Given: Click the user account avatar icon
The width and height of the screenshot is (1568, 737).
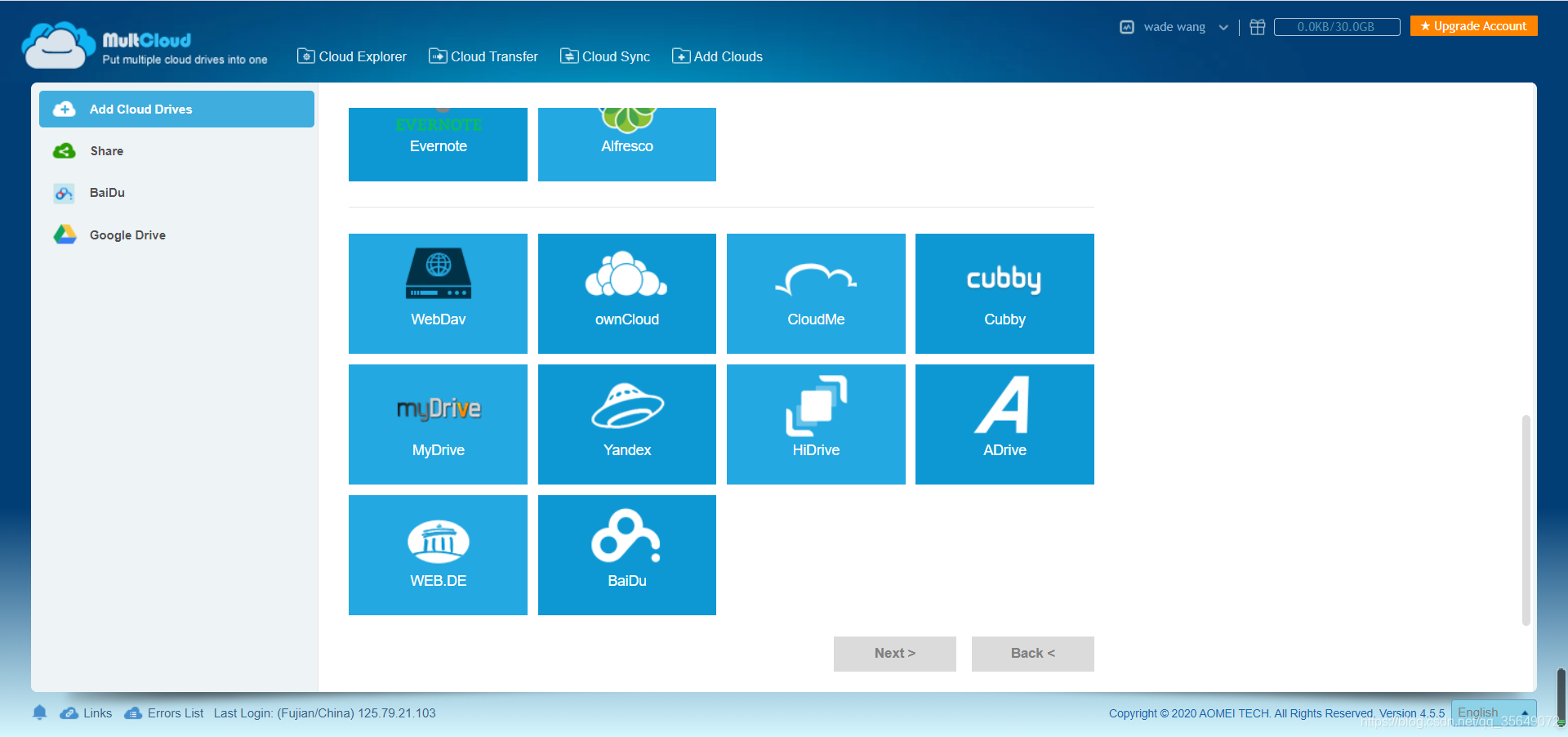Looking at the screenshot, I should (x=1127, y=27).
